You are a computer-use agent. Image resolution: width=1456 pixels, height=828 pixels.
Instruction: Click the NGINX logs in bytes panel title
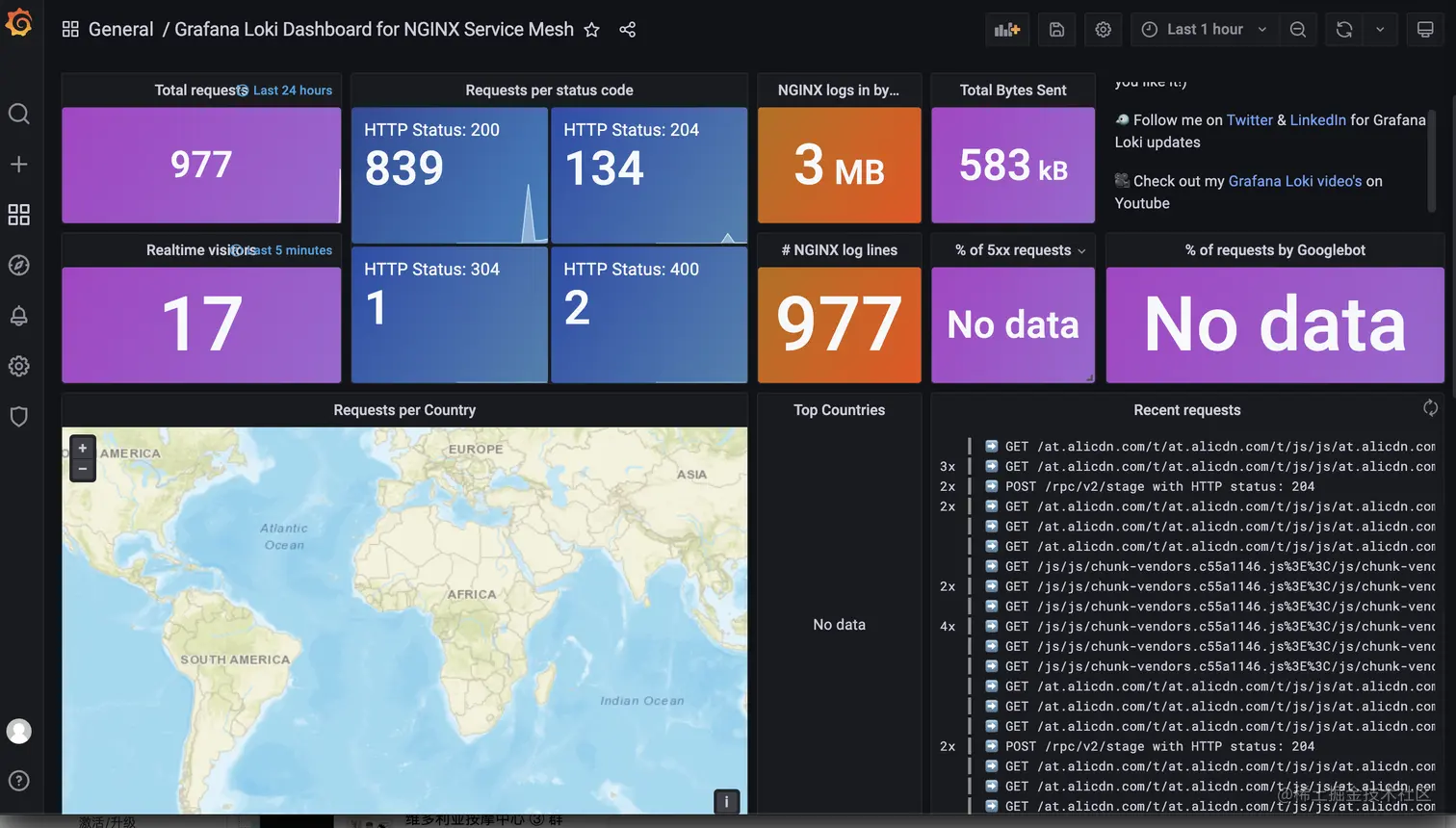point(839,91)
